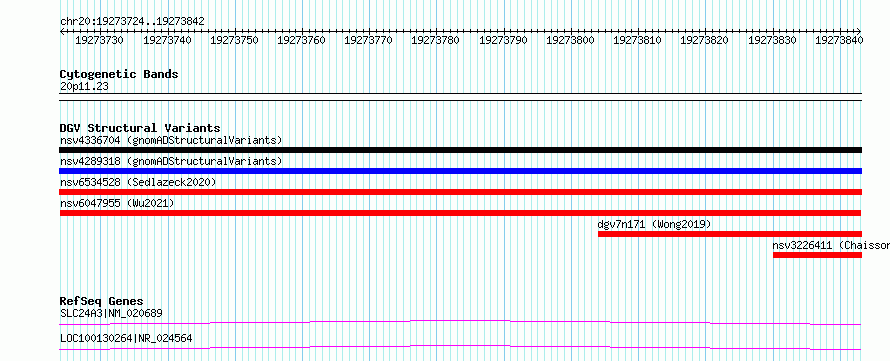The height and width of the screenshot is (361, 890).
Task: Click the RefSeq Genes track heading
Action: [102, 301]
